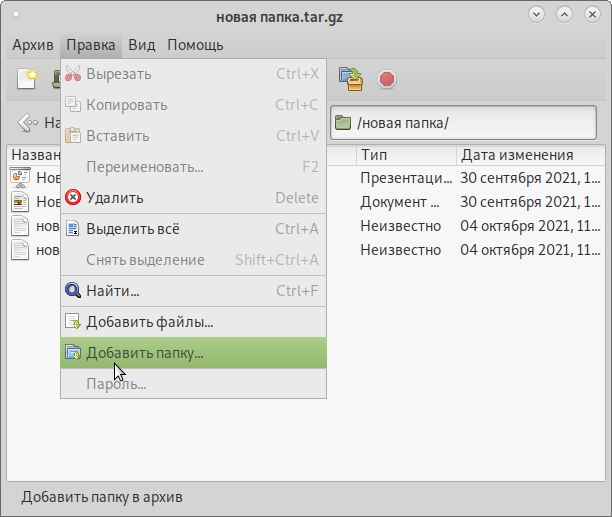Click the document file icon in list
The width and height of the screenshot is (612, 517).
20,201
